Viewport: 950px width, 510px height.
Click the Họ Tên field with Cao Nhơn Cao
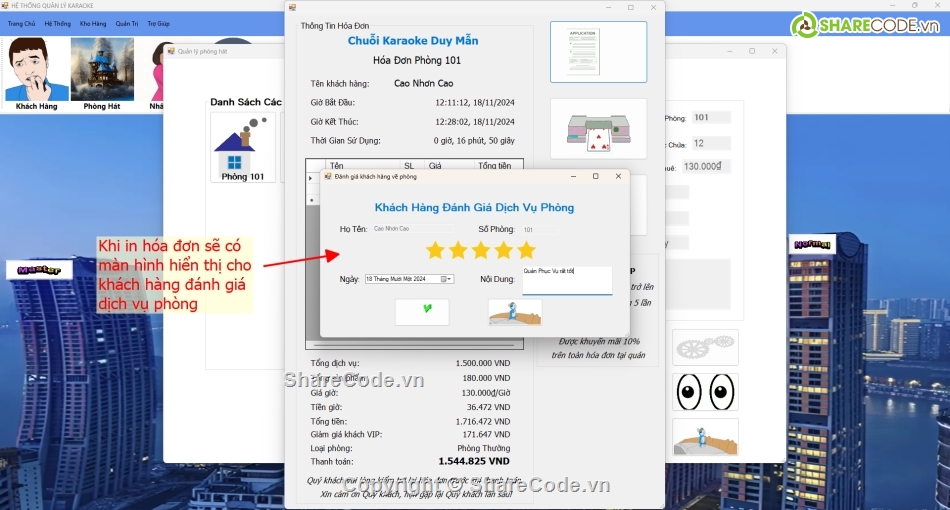[413, 229]
